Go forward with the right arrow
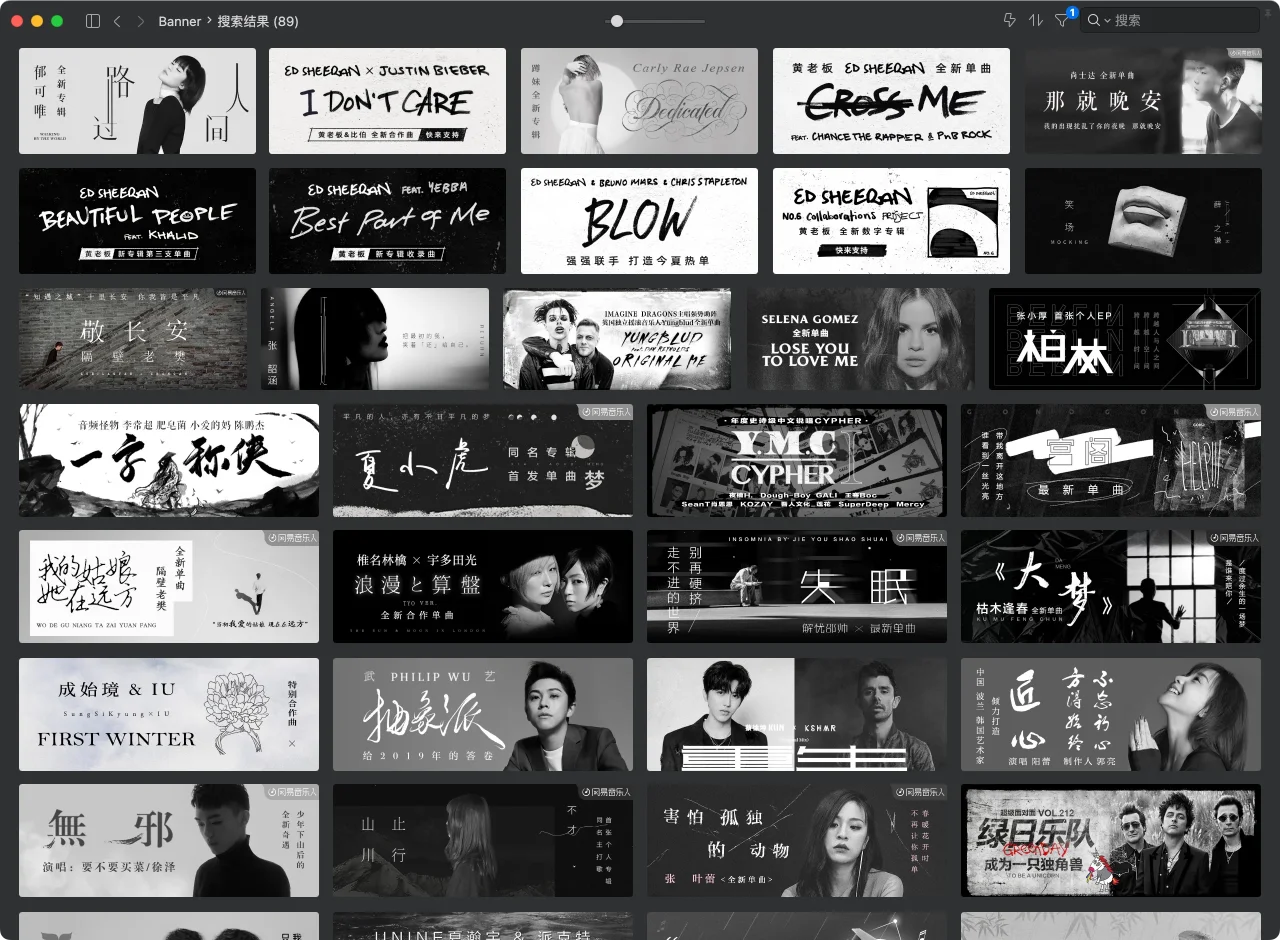This screenshot has height=940, width=1280. (x=140, y=21)
